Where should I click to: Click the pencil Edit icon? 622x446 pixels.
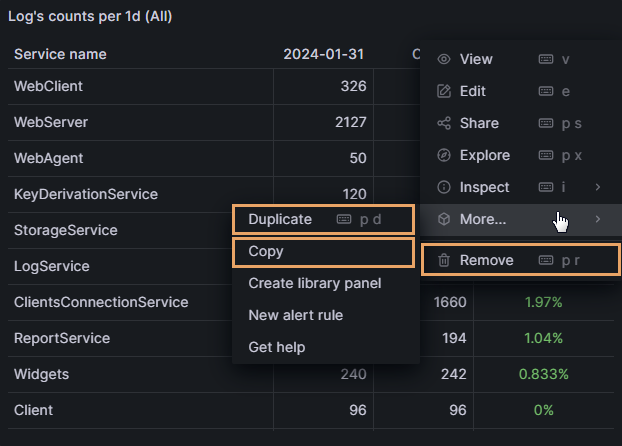pos(445,91)
